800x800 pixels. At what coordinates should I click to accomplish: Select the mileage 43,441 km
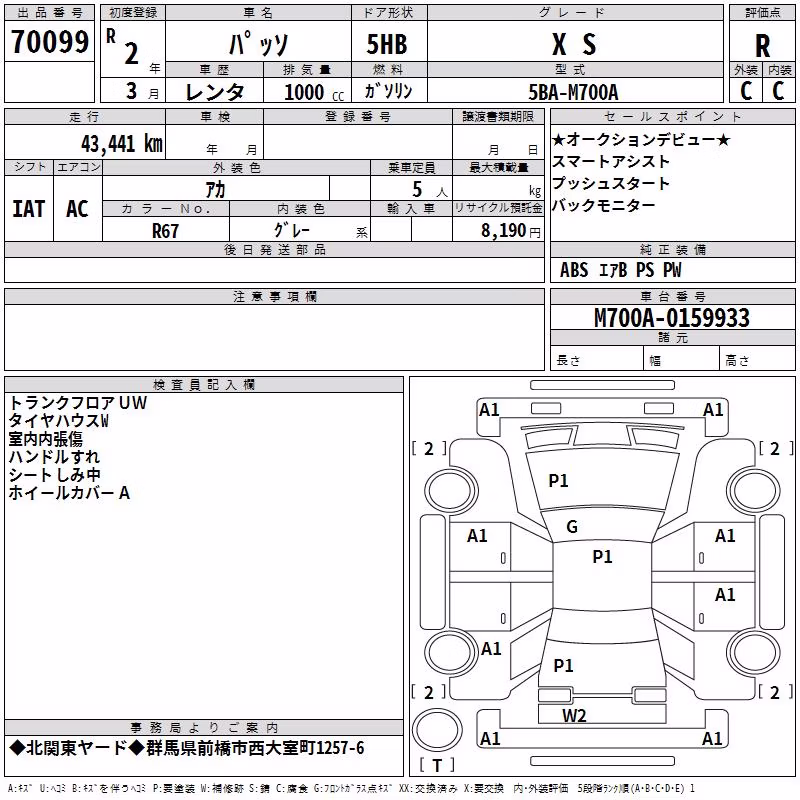[122, 144]
